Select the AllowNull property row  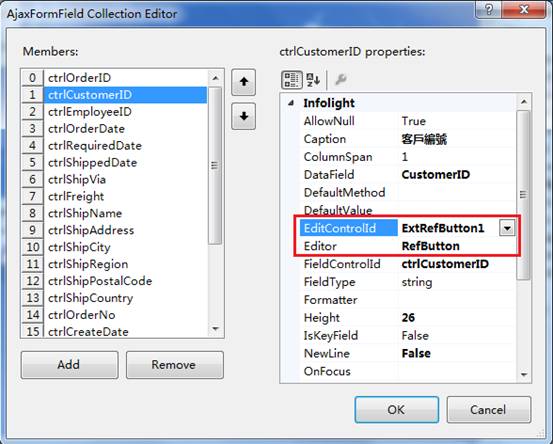(x=408, y=121)
